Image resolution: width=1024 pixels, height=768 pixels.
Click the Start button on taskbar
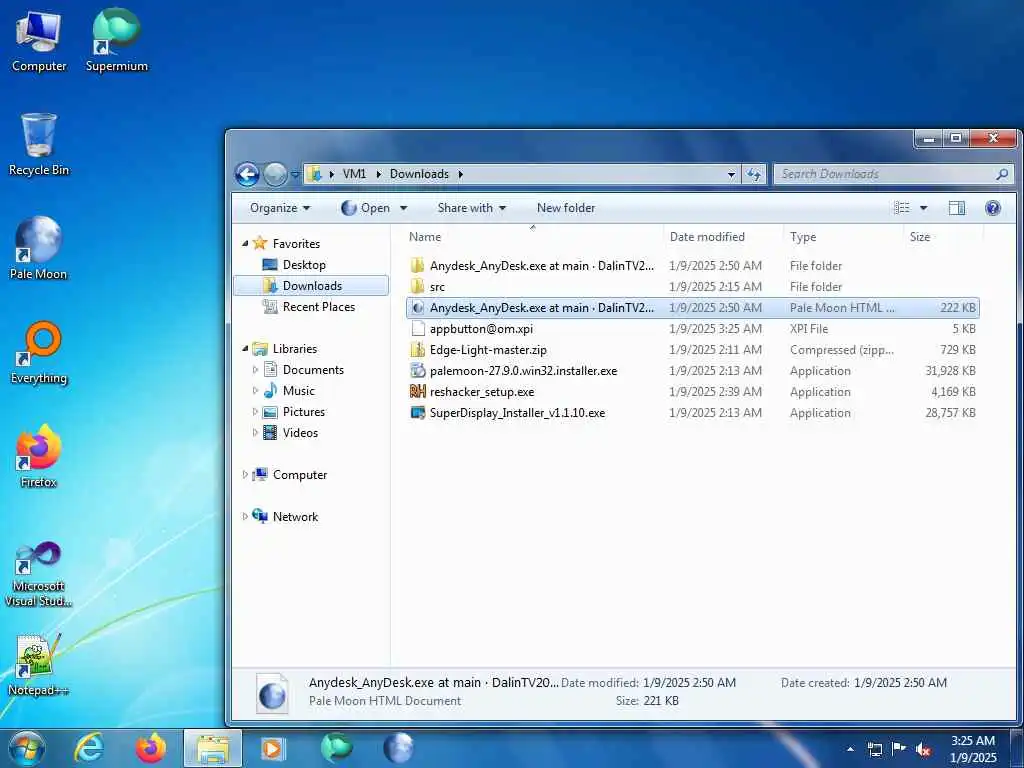click(x=27, y=748)
